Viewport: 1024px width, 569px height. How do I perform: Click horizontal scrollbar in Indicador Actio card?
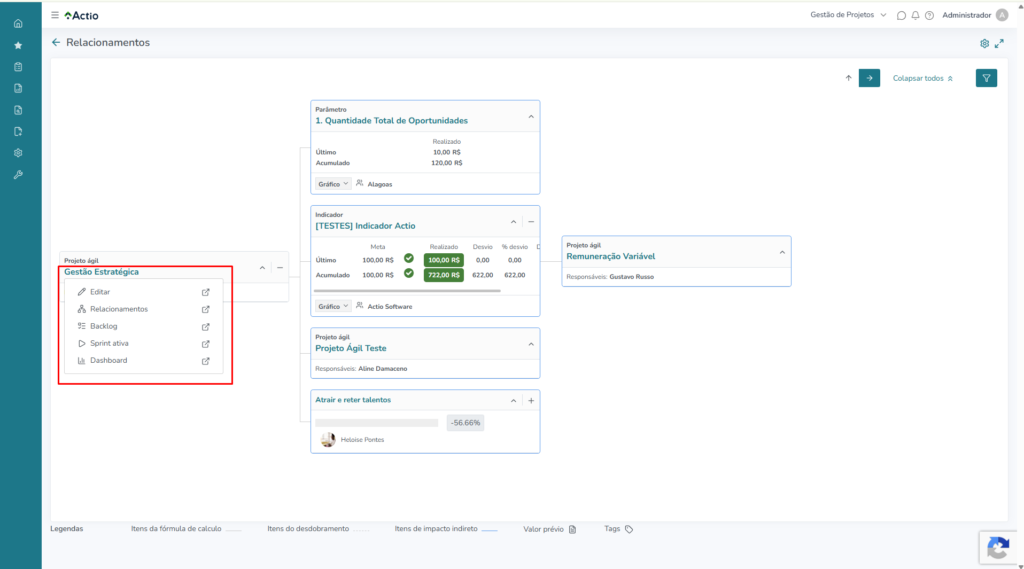(407, 291)
